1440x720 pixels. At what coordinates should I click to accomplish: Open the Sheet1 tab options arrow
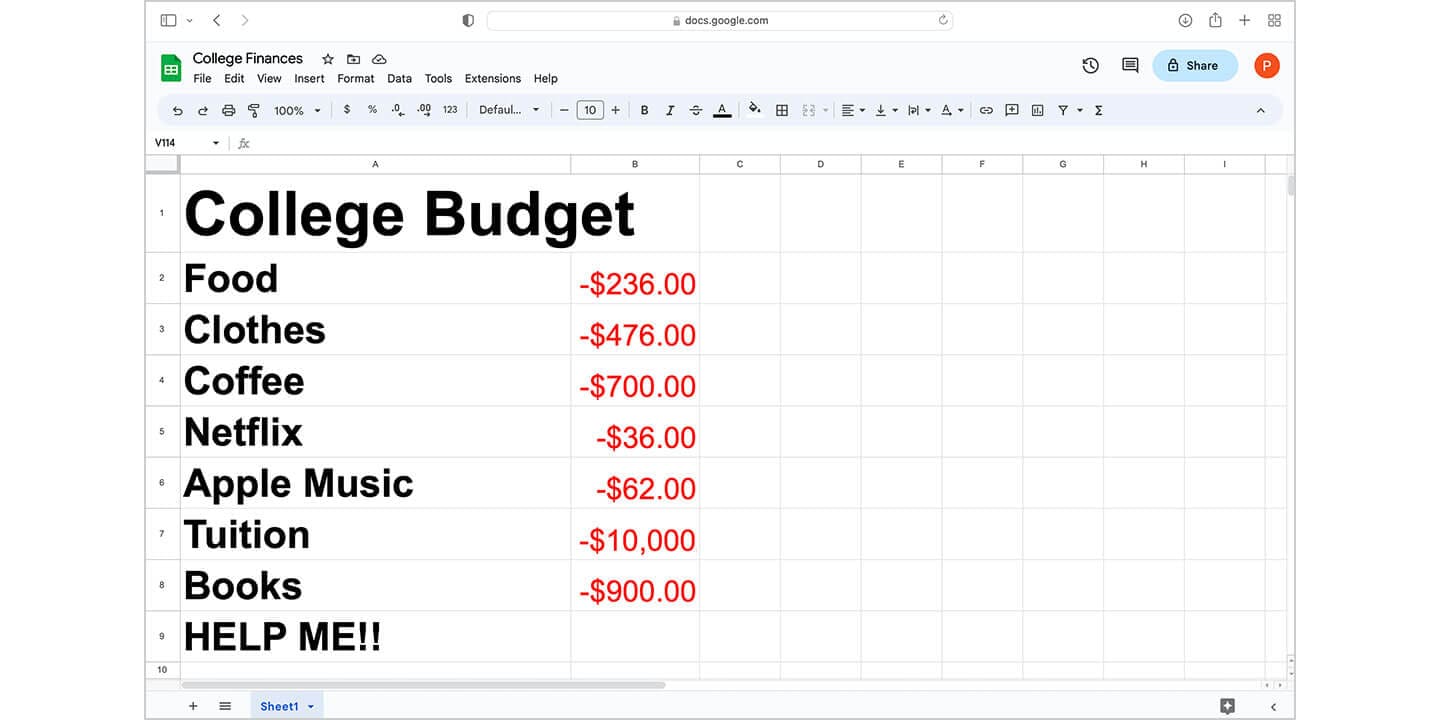pos(311,707)
